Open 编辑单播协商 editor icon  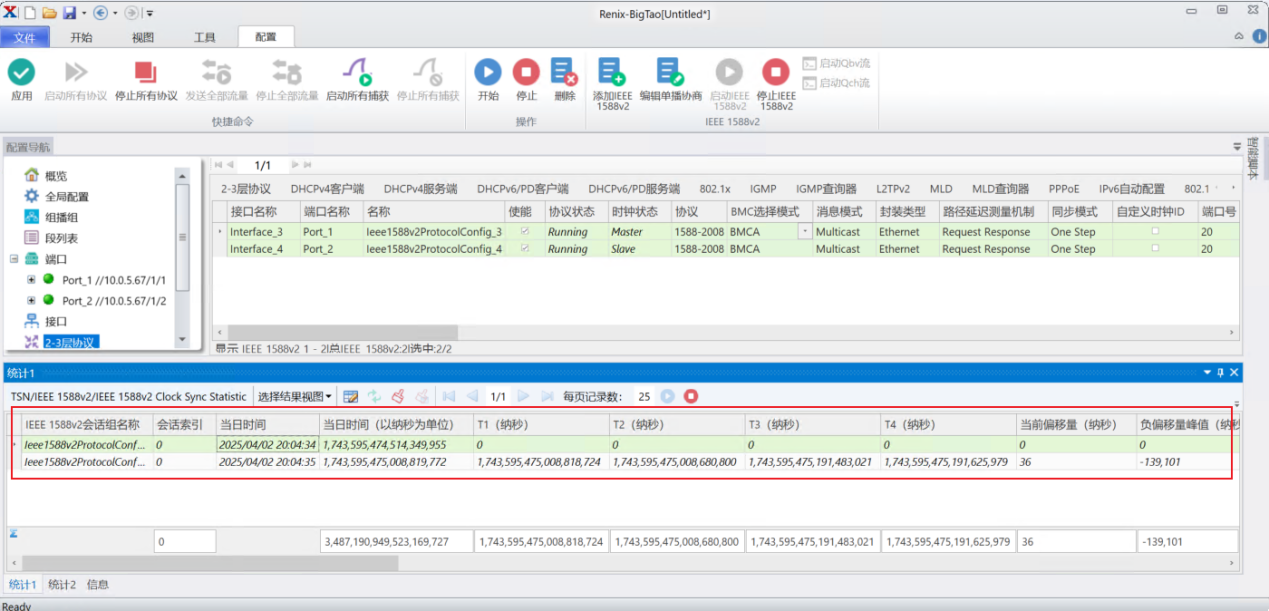[670, 71]
